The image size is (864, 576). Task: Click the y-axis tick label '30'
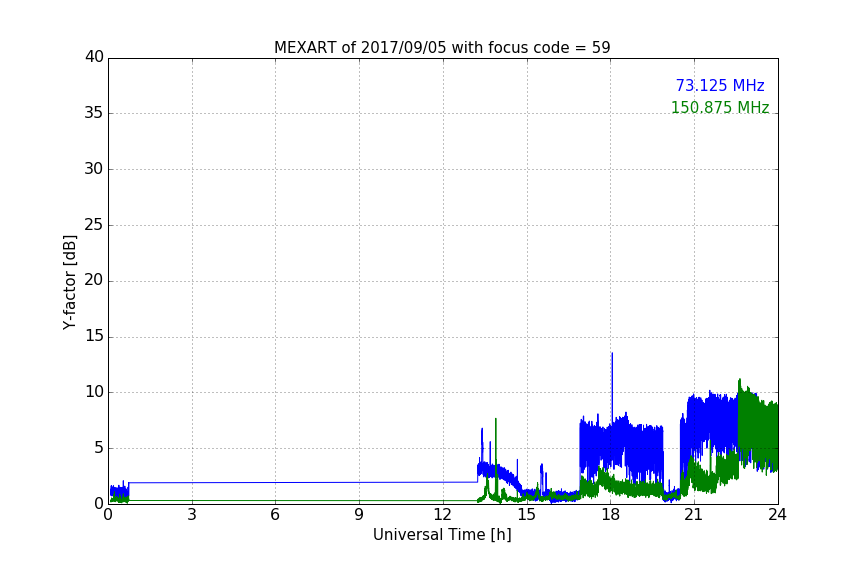[x=94, y=169]
